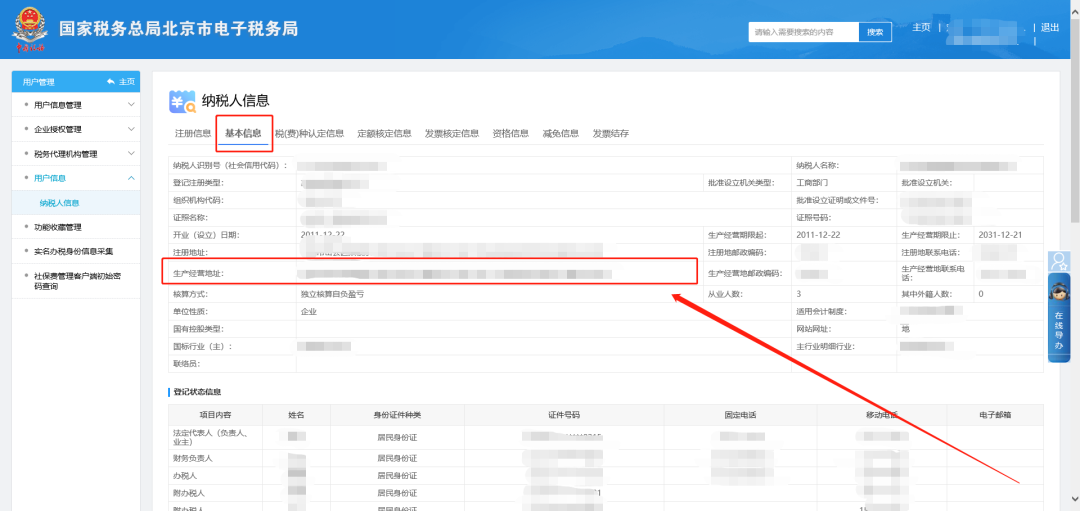Open 社保费管理客户端初始密码查询 item

tap(74, 281)
